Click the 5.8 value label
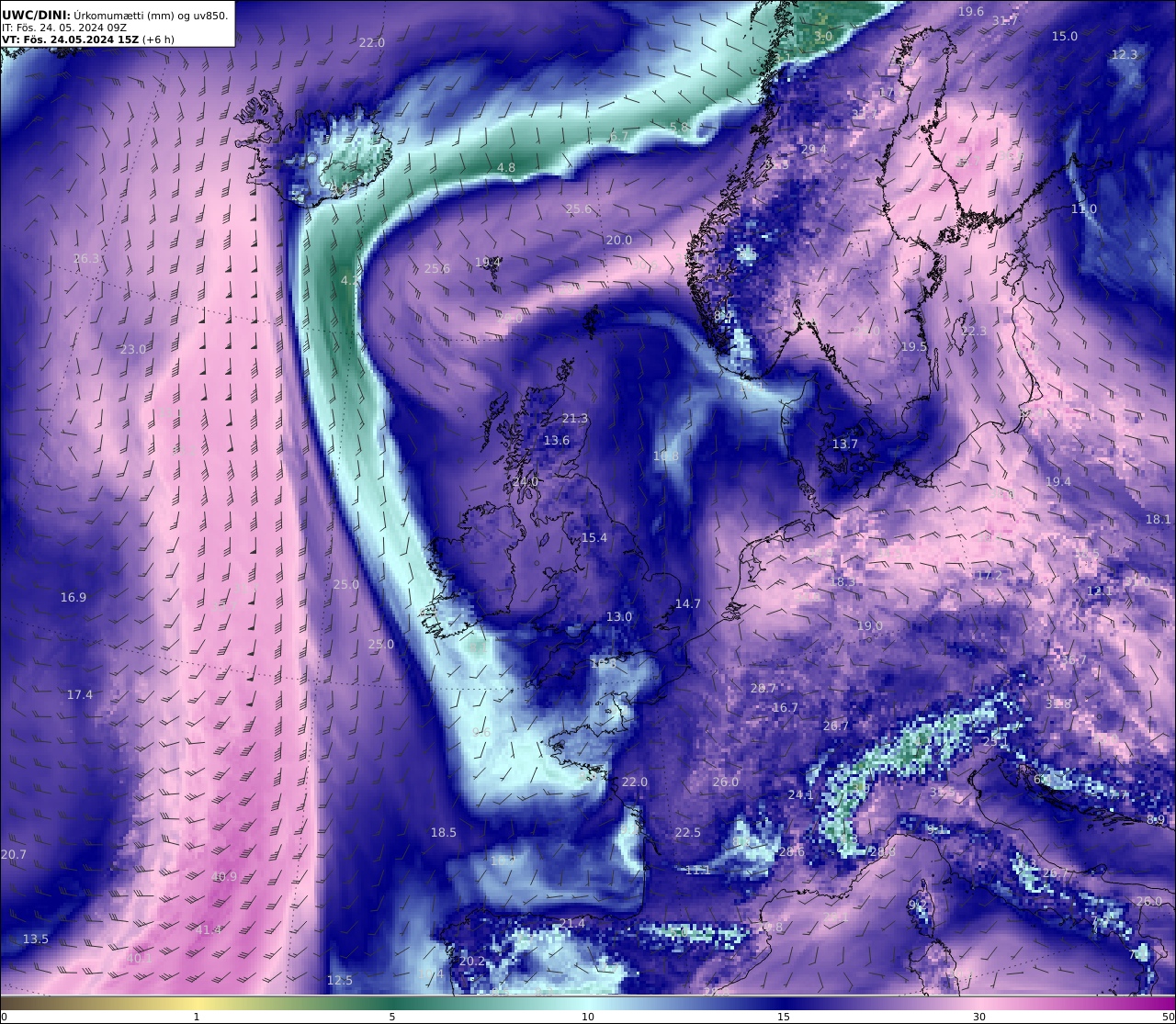This screenshot has height=1024, width=1176. [679, 127]
